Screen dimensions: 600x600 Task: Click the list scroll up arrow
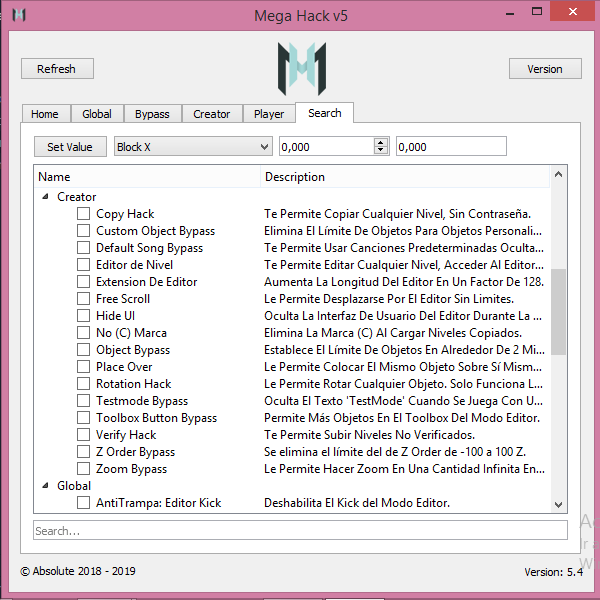(558, 174)
